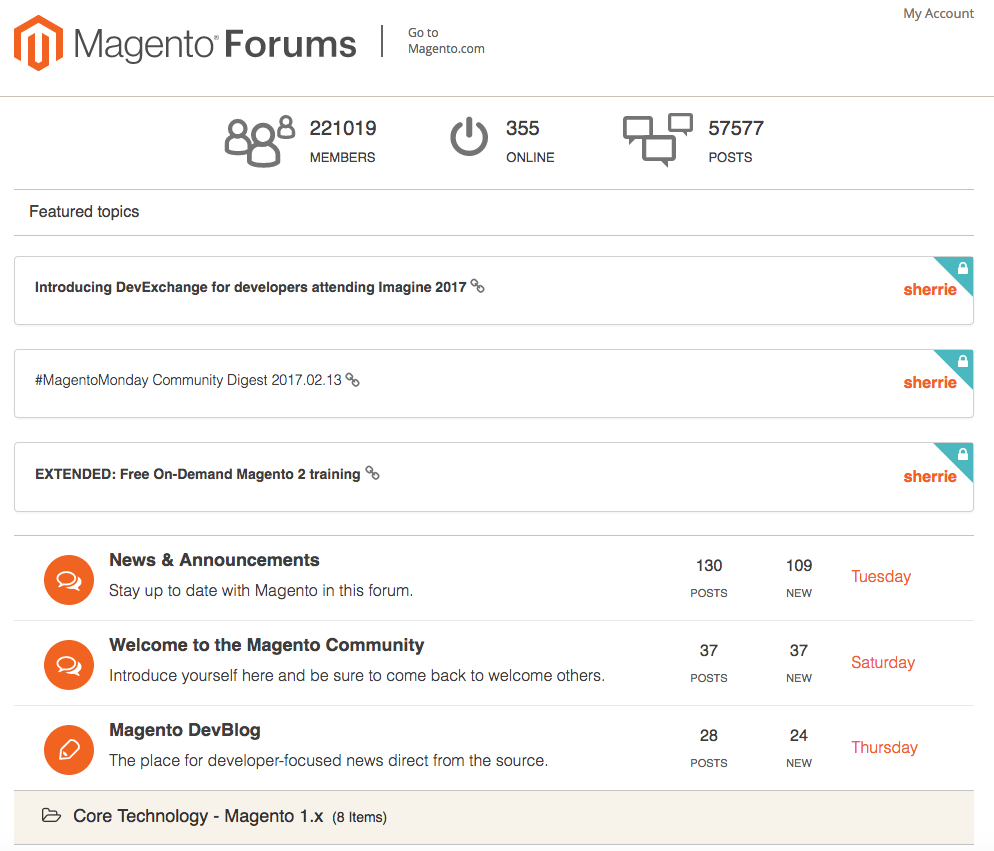Image resolution: width=994 pixels, height=851 pixels.
Task: Click Welcome to the Magento Community chat icon
Action: pyautogui.click(x=69, y=665)
